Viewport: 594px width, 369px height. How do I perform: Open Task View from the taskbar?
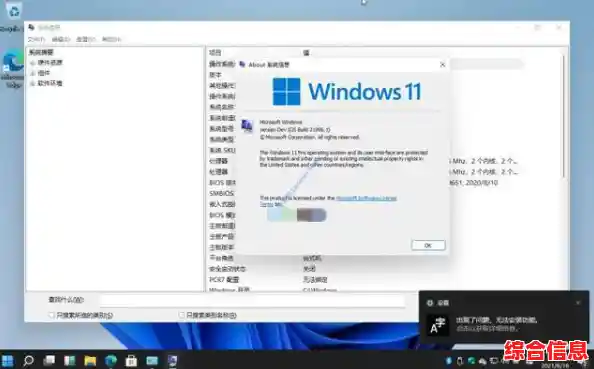click(x=49, y=360)
